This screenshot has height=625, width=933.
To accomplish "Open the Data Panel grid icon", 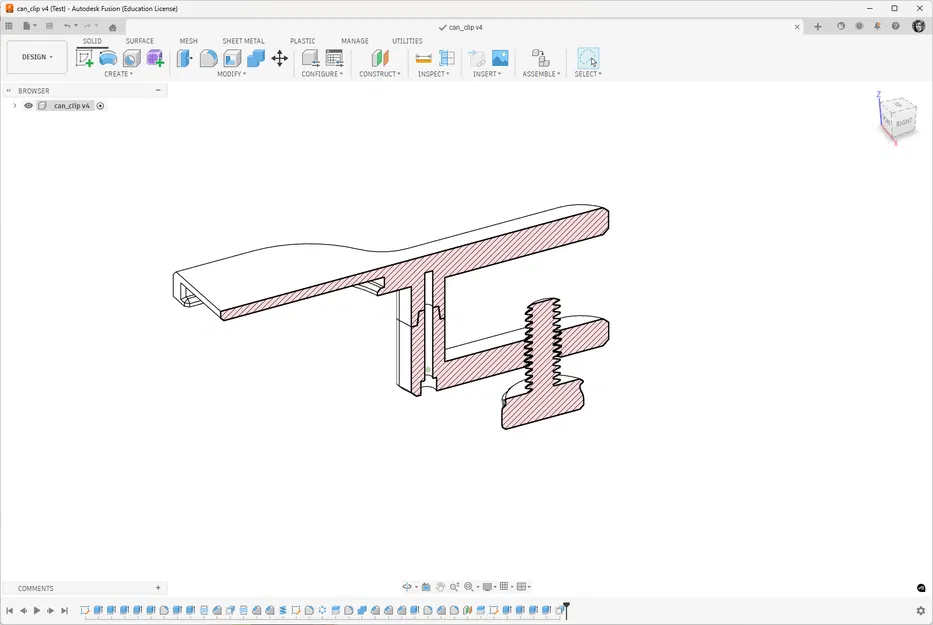I will click(9, 25).
